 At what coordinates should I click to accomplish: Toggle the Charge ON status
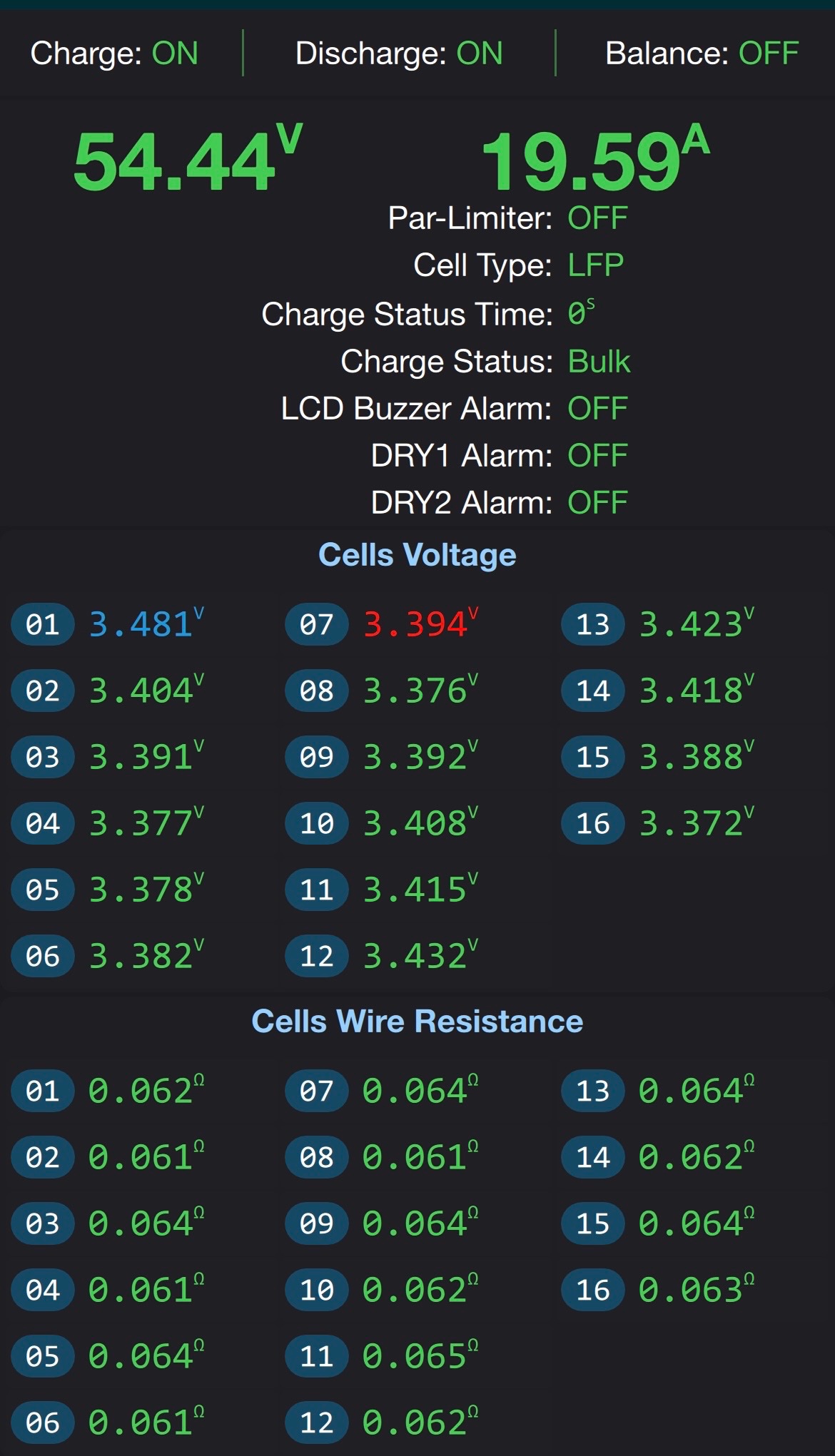pos(174,54)
